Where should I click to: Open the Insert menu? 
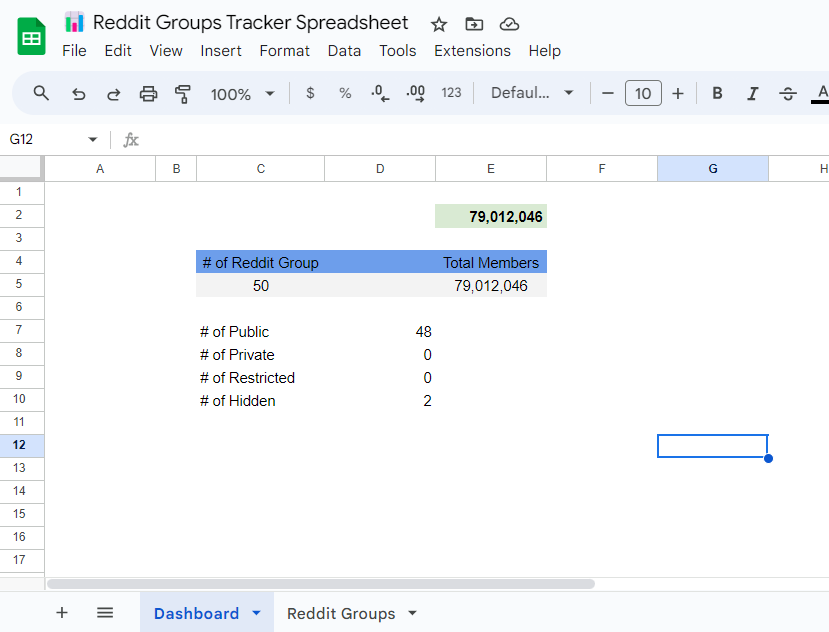coord(220,51)
